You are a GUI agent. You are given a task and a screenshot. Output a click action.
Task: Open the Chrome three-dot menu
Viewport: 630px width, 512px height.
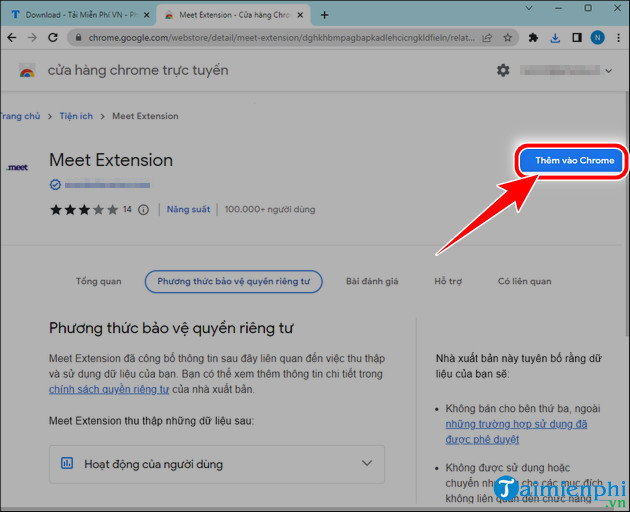[618, 38]
